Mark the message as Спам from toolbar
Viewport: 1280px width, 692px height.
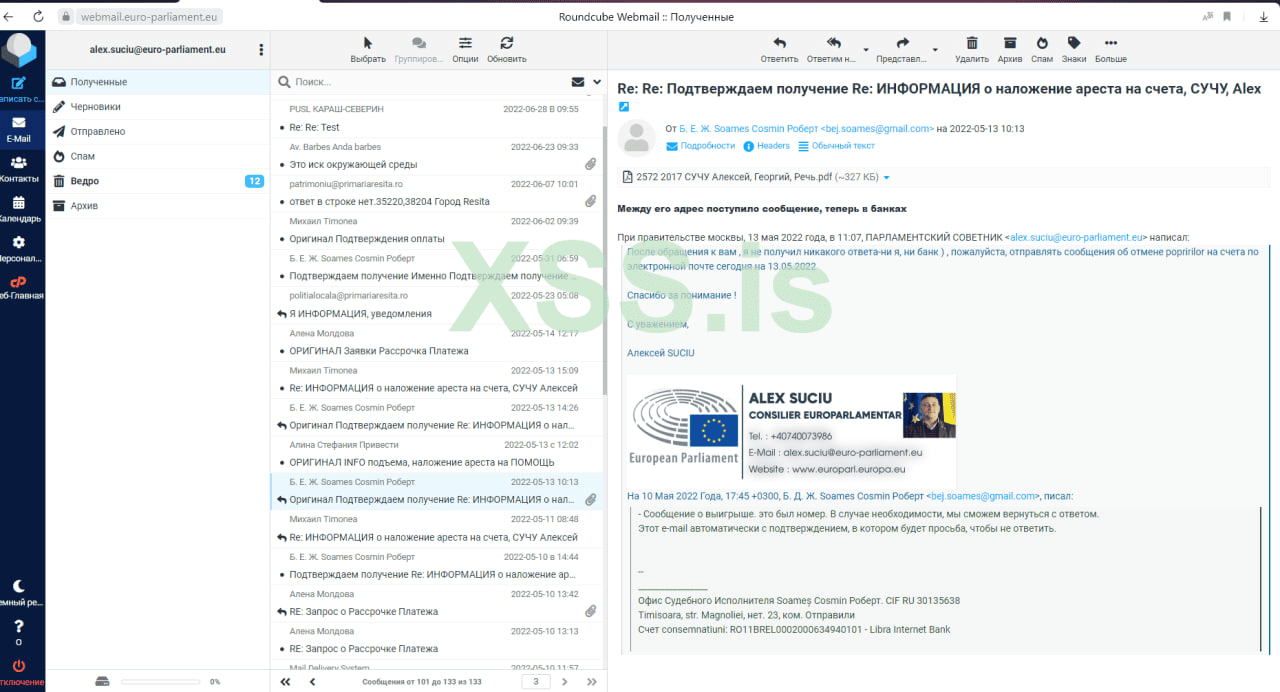1042,49
